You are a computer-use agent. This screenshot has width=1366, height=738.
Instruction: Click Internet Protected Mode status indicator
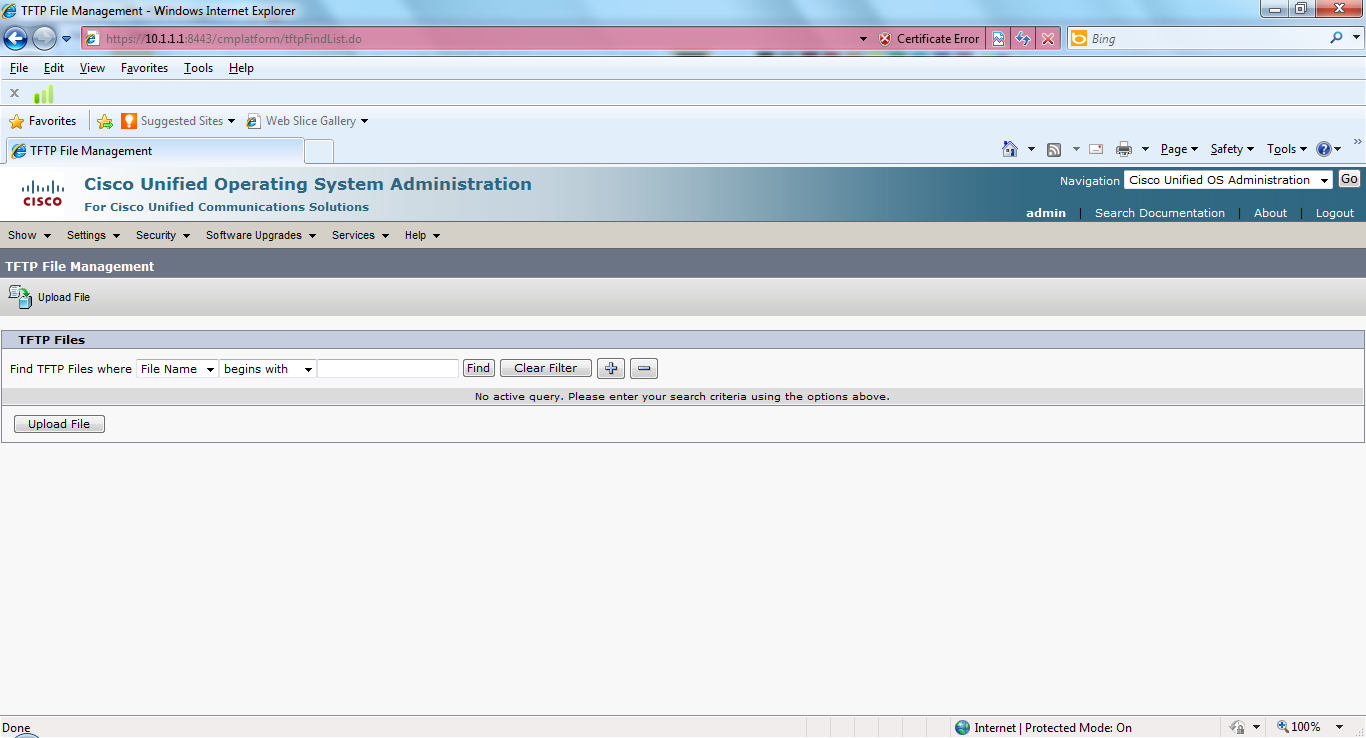(x=1043, y=728)
